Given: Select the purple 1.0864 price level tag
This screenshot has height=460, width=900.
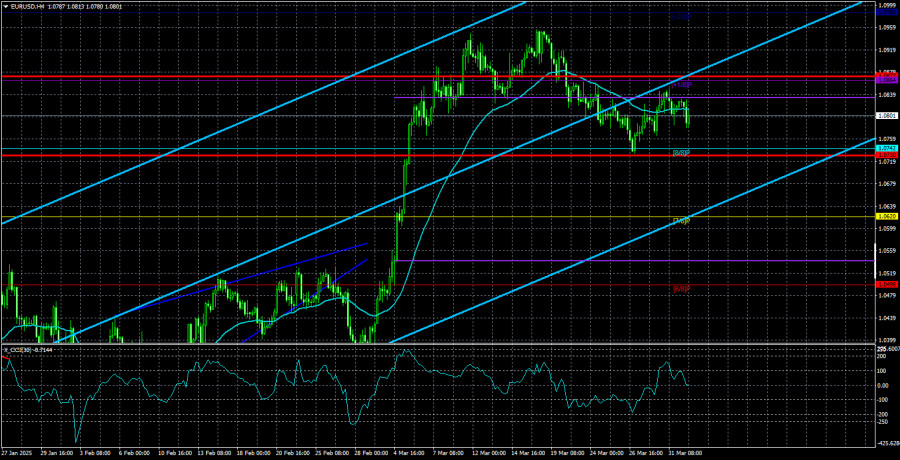Looking at the screenshot, I should coord(887,80).
